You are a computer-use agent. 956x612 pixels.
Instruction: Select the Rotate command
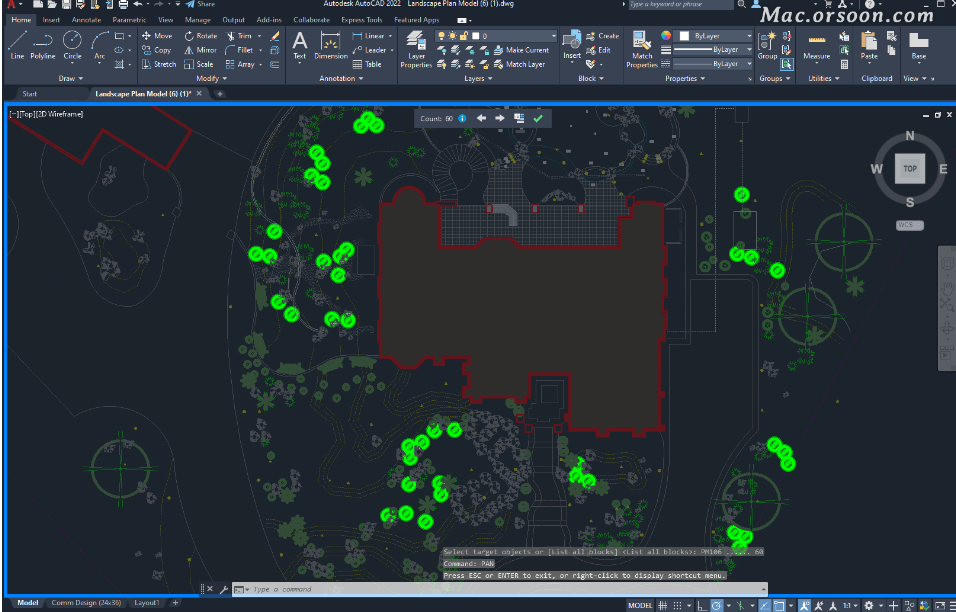click(x=201, y=36)
